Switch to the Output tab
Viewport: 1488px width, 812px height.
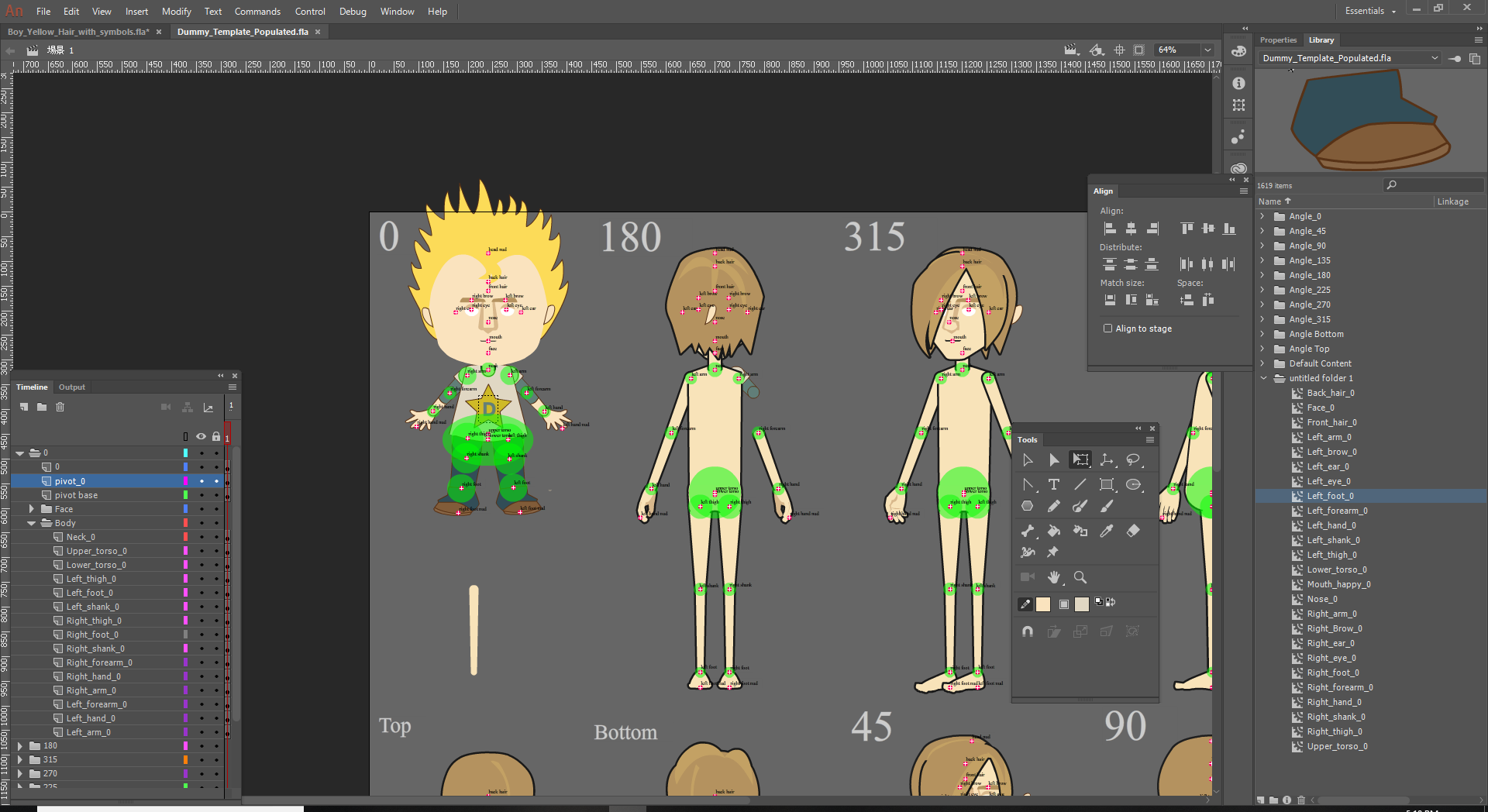72,387
